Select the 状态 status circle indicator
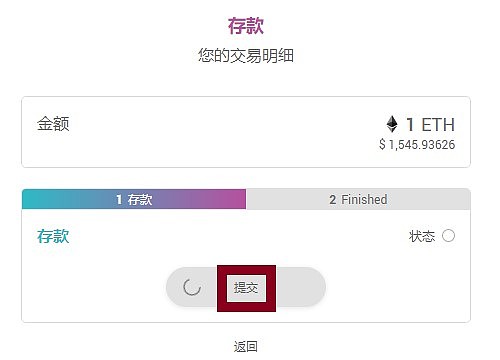 pos(448,236)
